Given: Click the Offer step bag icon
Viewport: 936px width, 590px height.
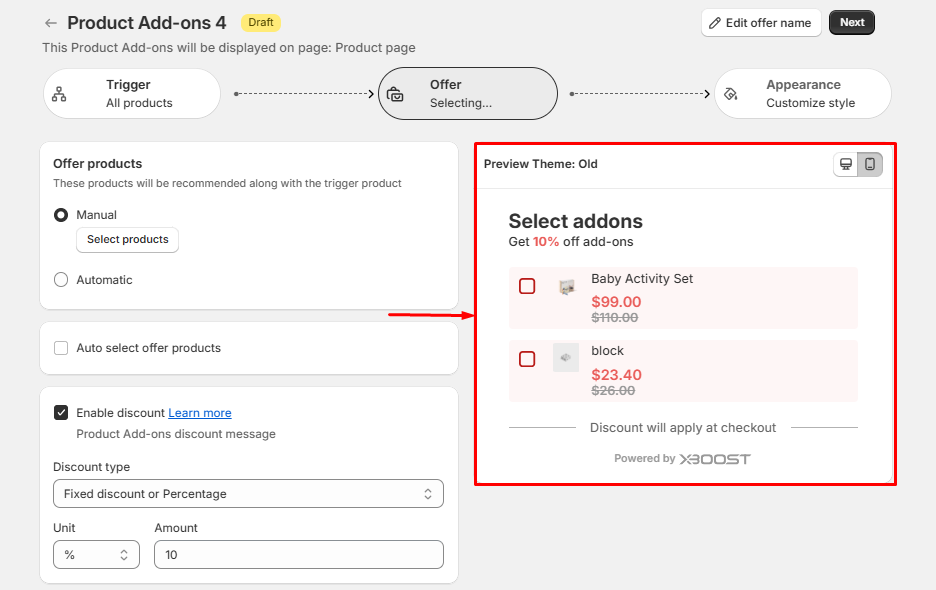Looking at the screenshot, I should click(395, 94).
